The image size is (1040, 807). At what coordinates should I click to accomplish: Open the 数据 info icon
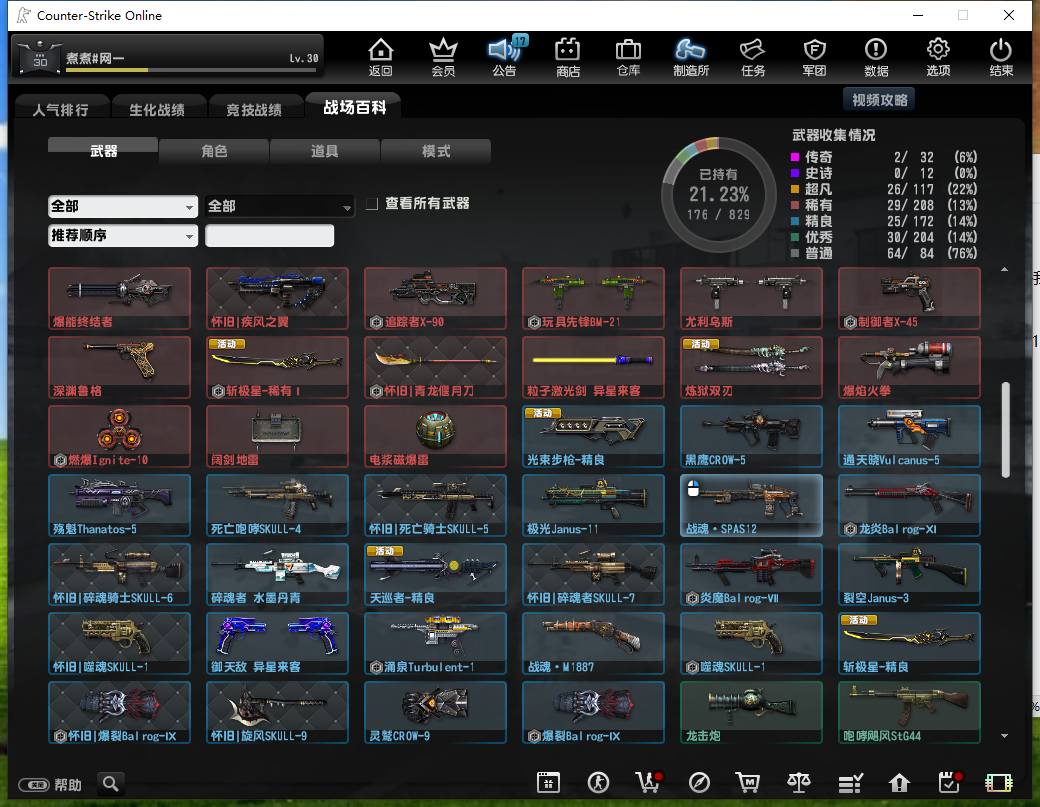[876, 57]
